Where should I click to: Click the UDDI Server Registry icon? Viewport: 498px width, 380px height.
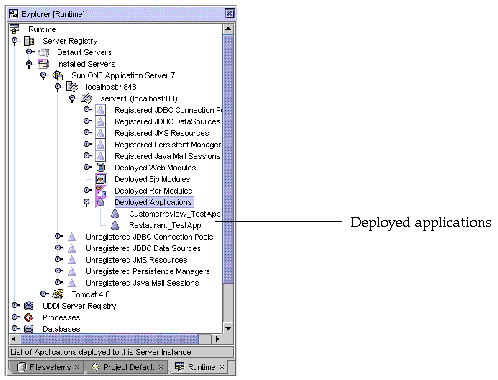29,306
